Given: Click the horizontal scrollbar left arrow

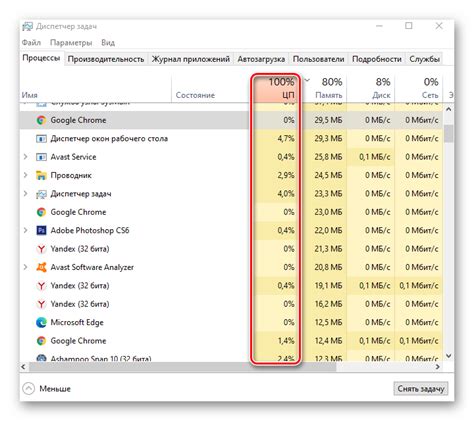Looking at the screenshot, I should click(23, 367).
